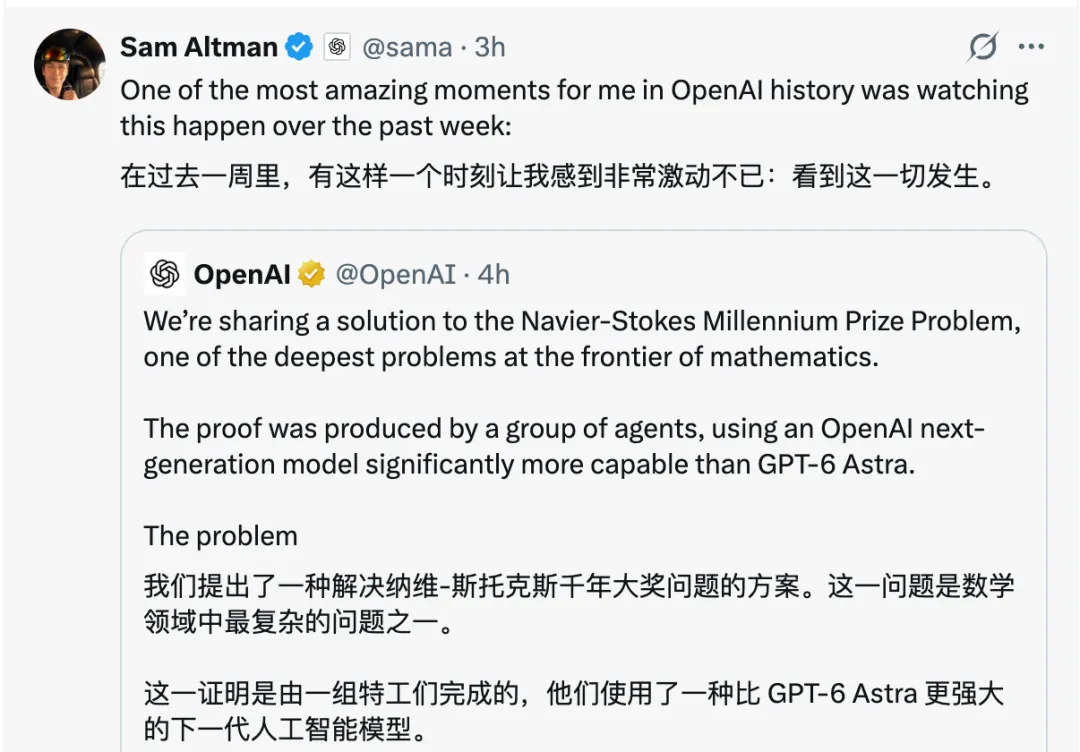1080x752 pixels.
Task: Click the OpenAI logo avatar in the quoted tweet
Action: coord(165,273)
